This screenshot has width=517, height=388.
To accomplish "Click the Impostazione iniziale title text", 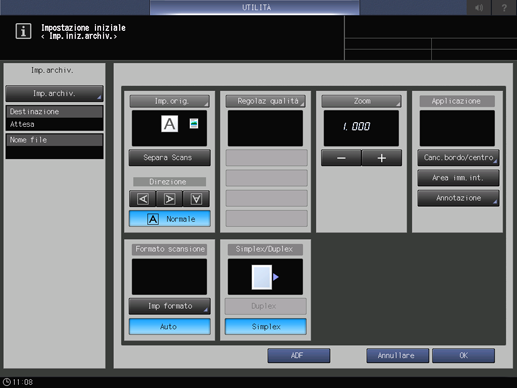I will tap(83, 28).
